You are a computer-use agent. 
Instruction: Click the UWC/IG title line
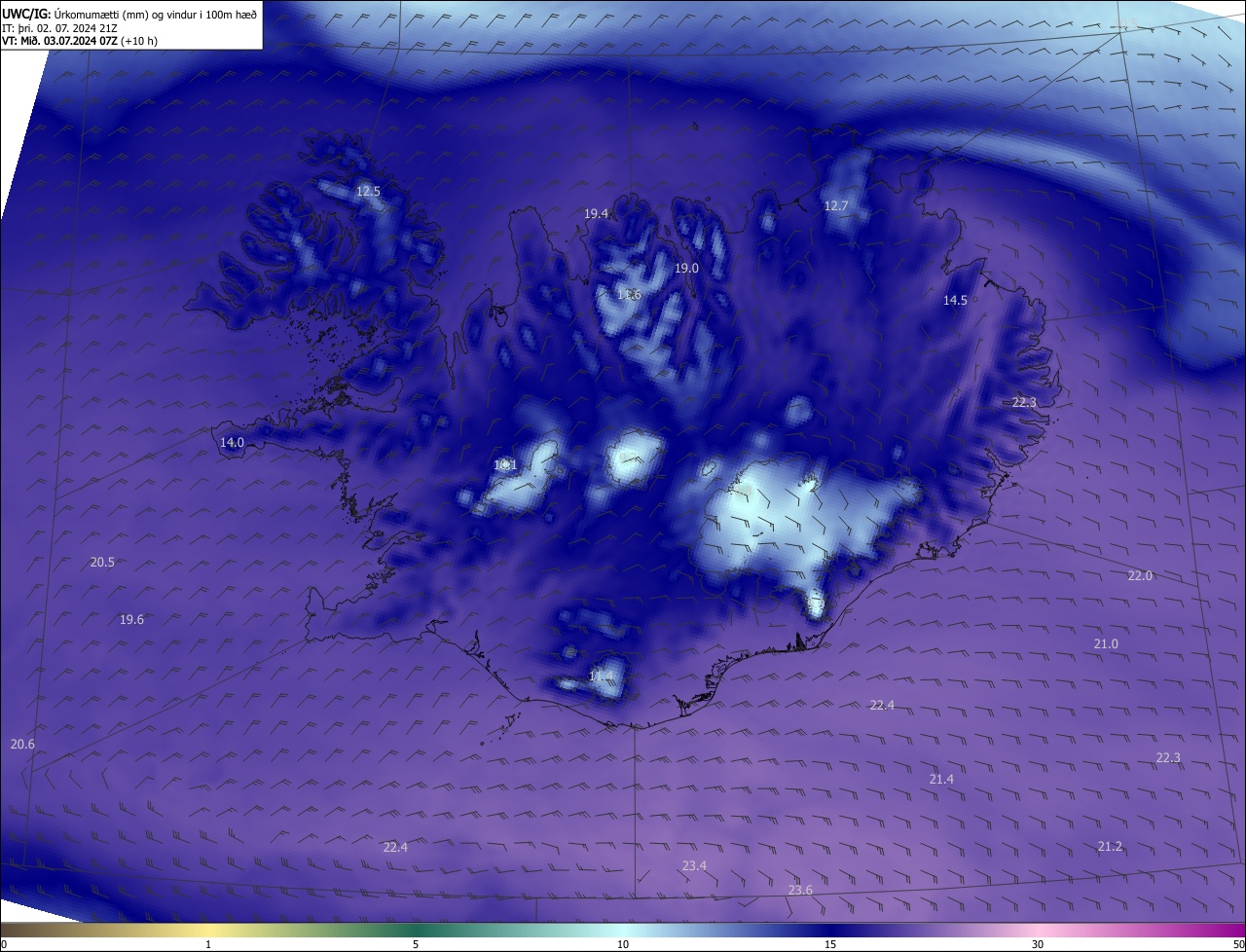click(x=129, y=14)
